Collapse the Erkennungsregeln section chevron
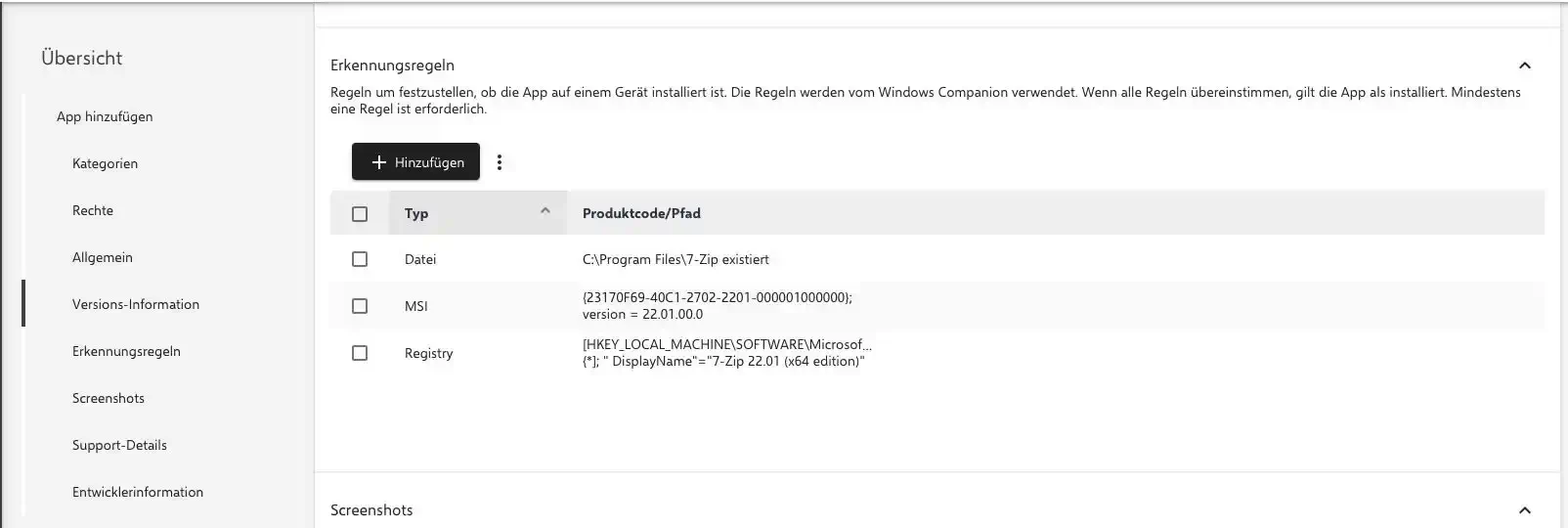Viewport: 1568px width, 528px height. pyautogui.click(x=1524, y=66)
